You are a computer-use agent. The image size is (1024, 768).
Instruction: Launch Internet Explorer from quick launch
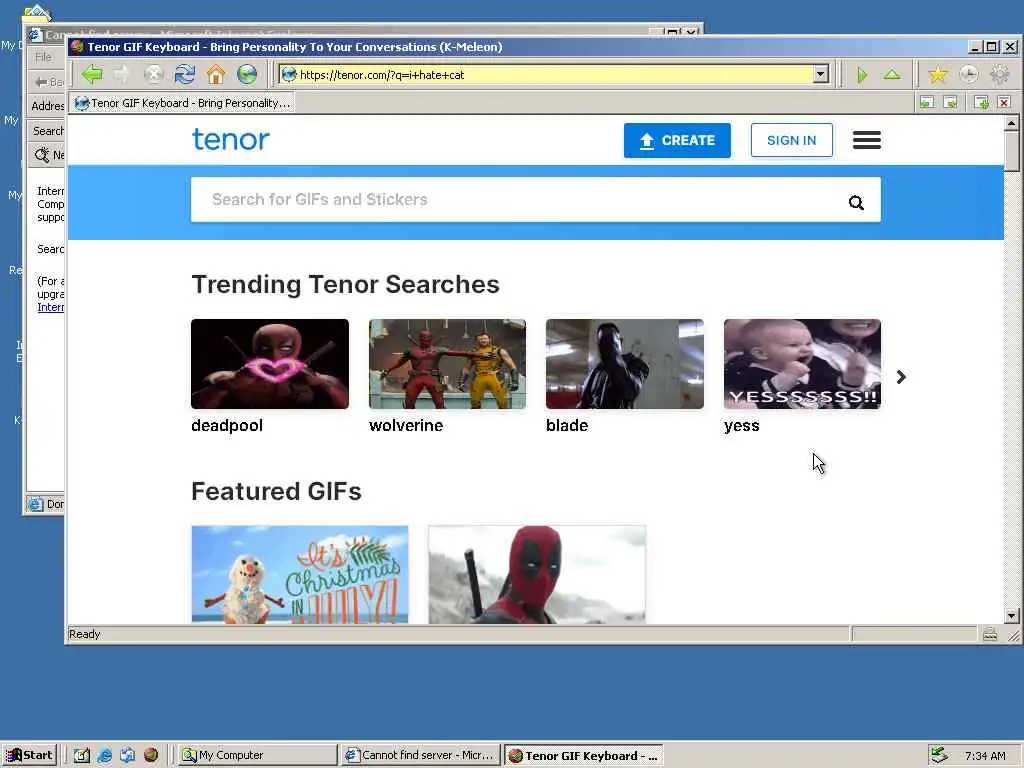click(104, 756)
